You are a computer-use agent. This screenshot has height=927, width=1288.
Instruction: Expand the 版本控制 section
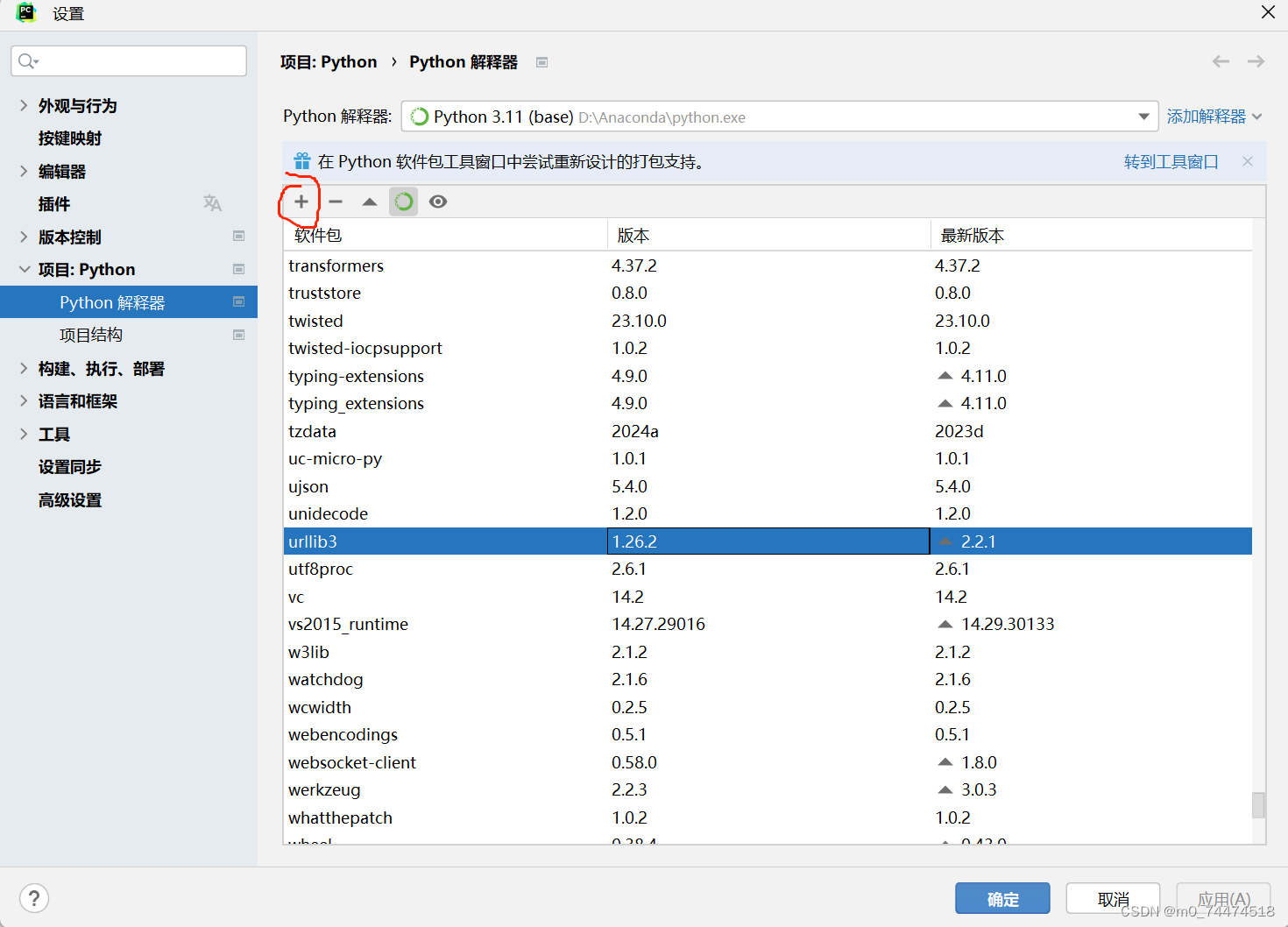pos(24,237)
